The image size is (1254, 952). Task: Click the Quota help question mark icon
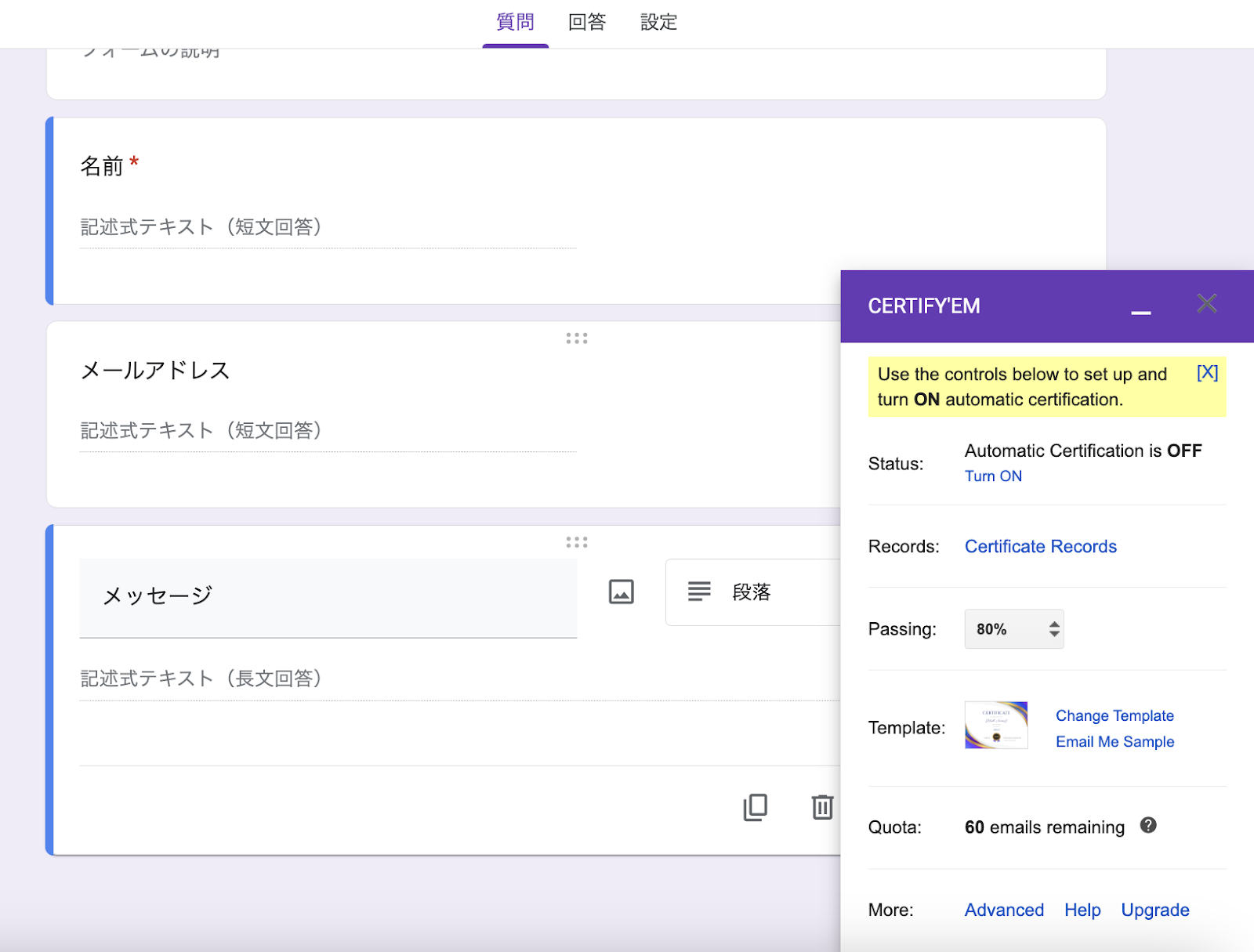[x=1148, y=825]
